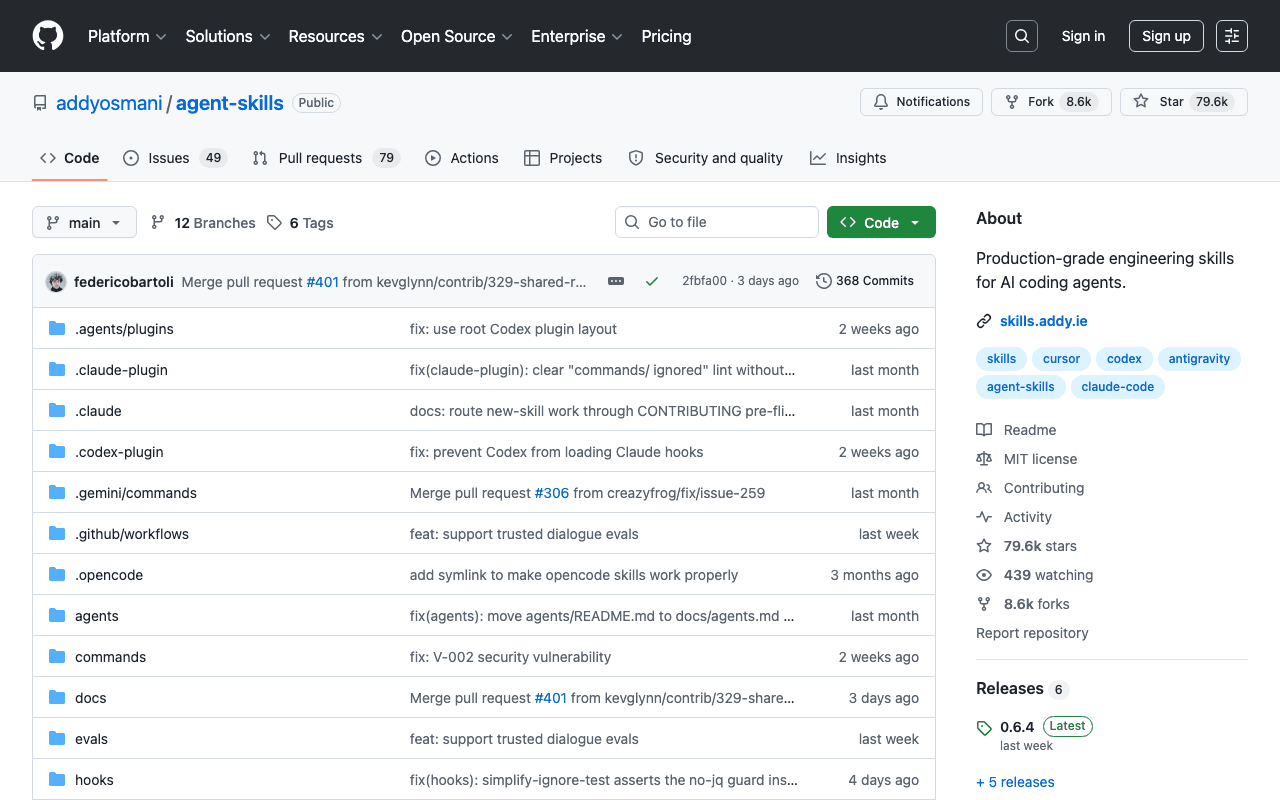Open the main branch selector dropdown
This screenshot has width=1280, height=800.
coord(84,222)
